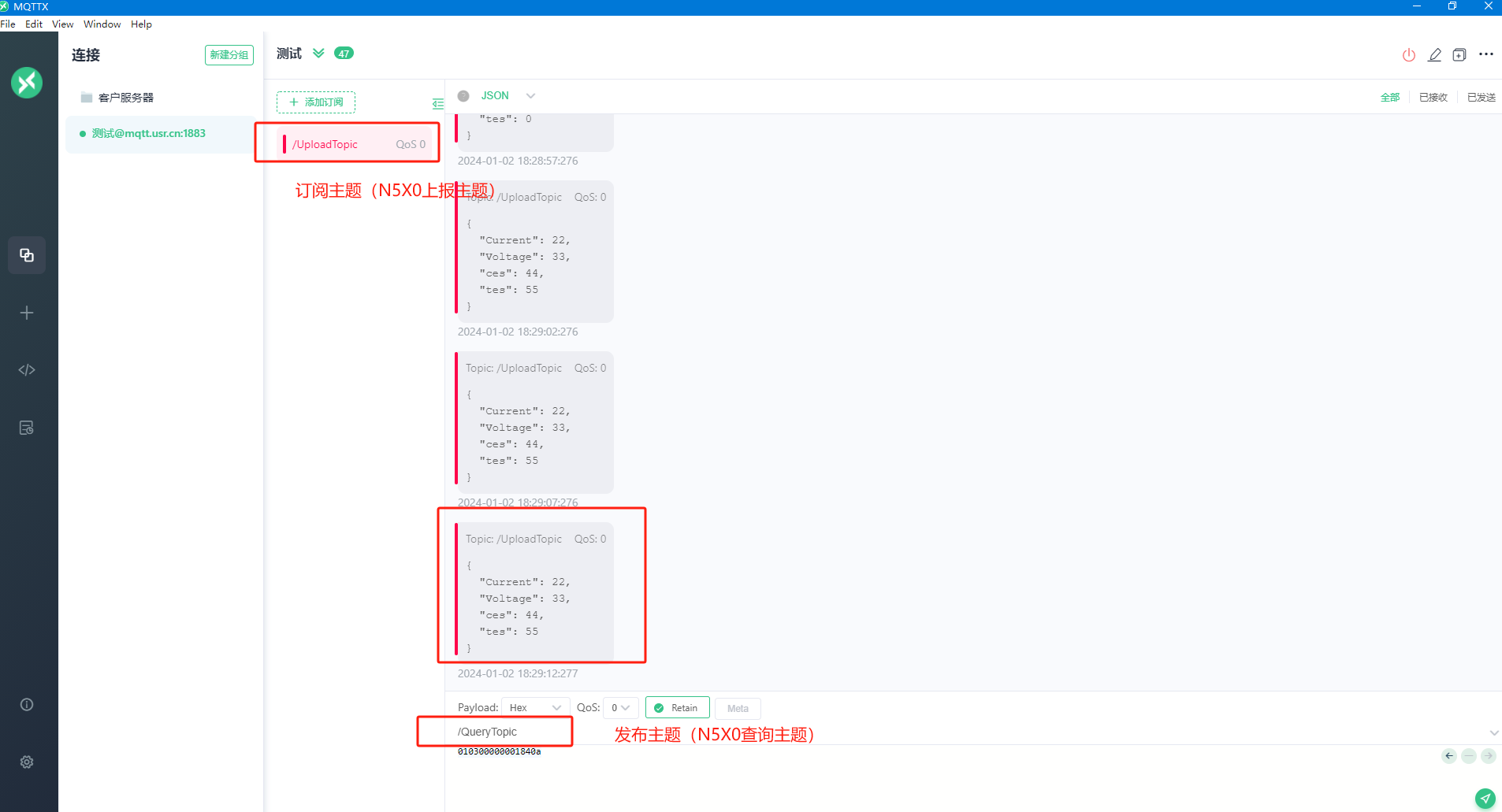Open the QoS 0 dropdown

(x=620, y=708)
